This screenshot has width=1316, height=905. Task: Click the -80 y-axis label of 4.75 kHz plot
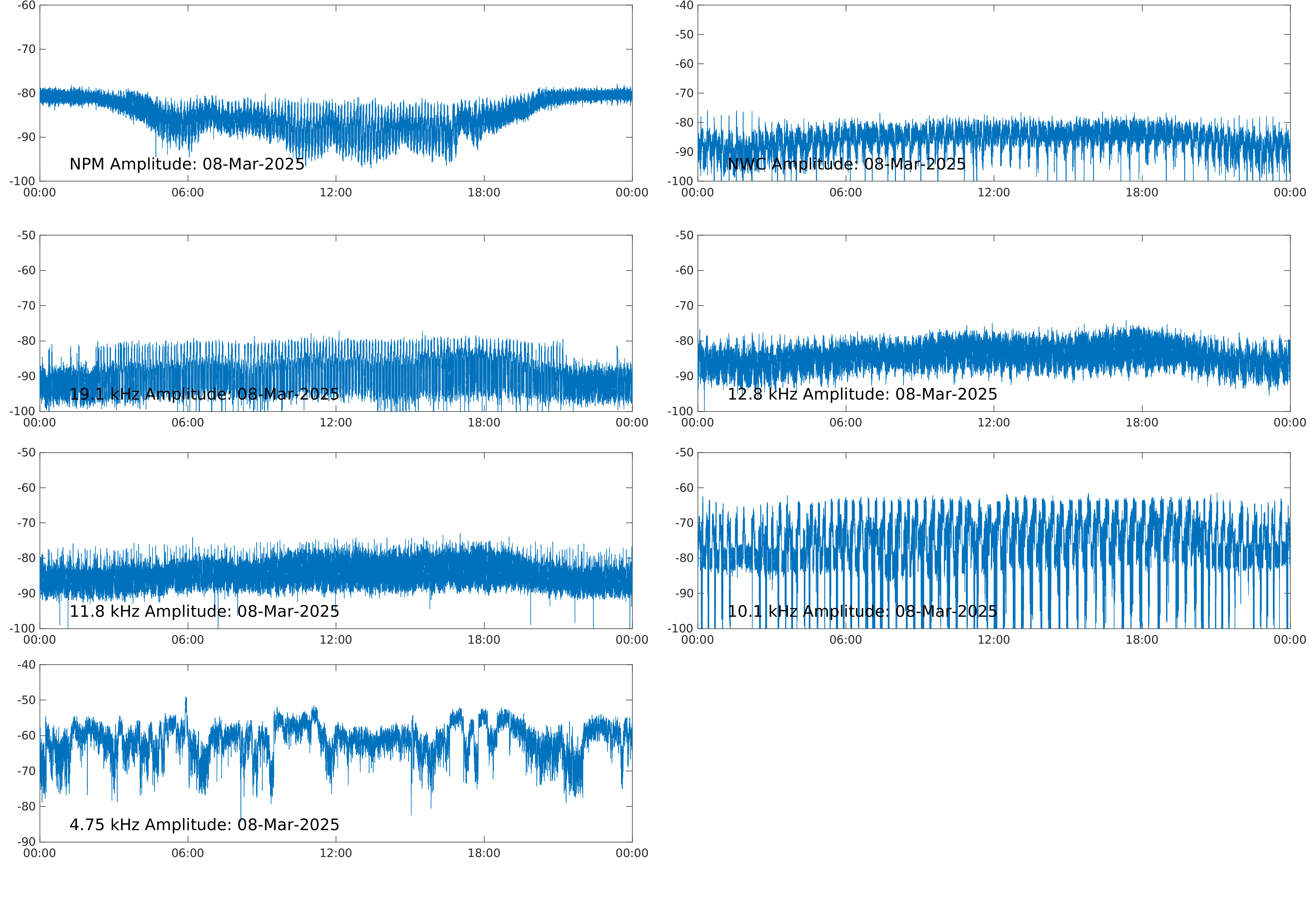pos(26,806)
